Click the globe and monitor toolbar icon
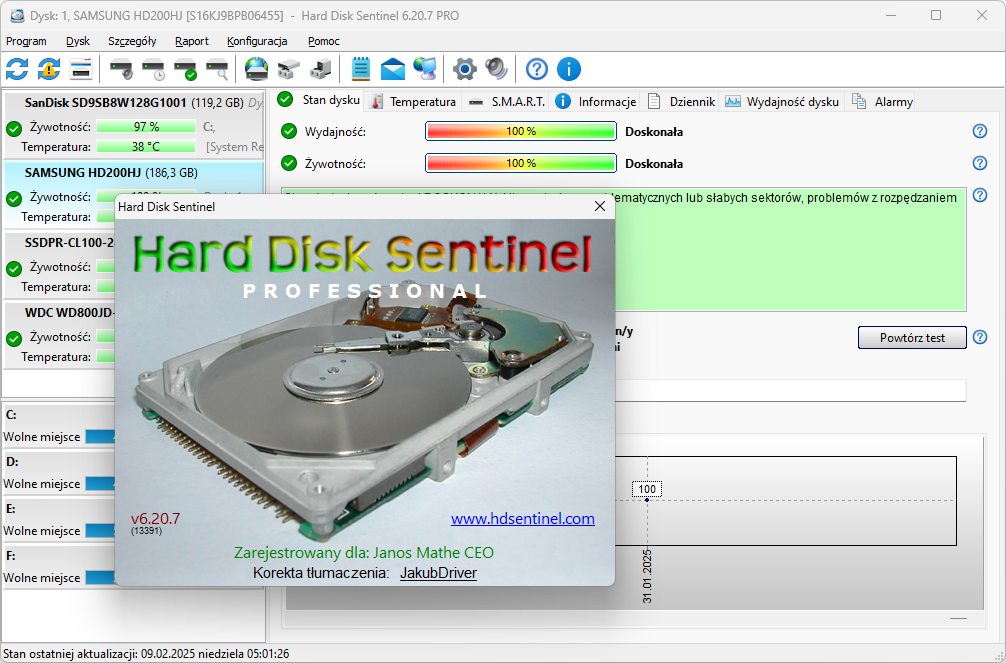 point(425,69)
